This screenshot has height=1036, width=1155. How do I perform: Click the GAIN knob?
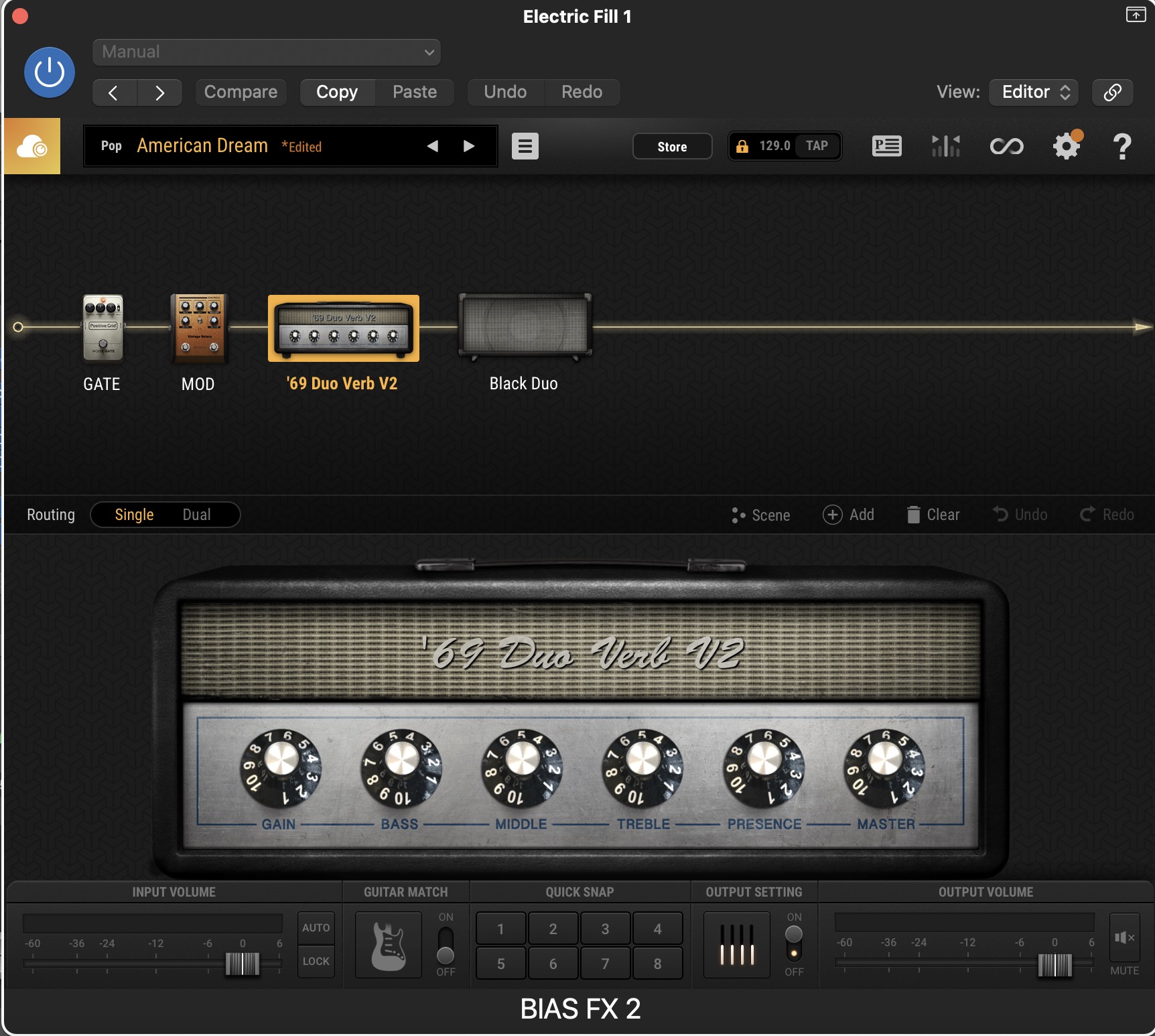tap(281, 768)
